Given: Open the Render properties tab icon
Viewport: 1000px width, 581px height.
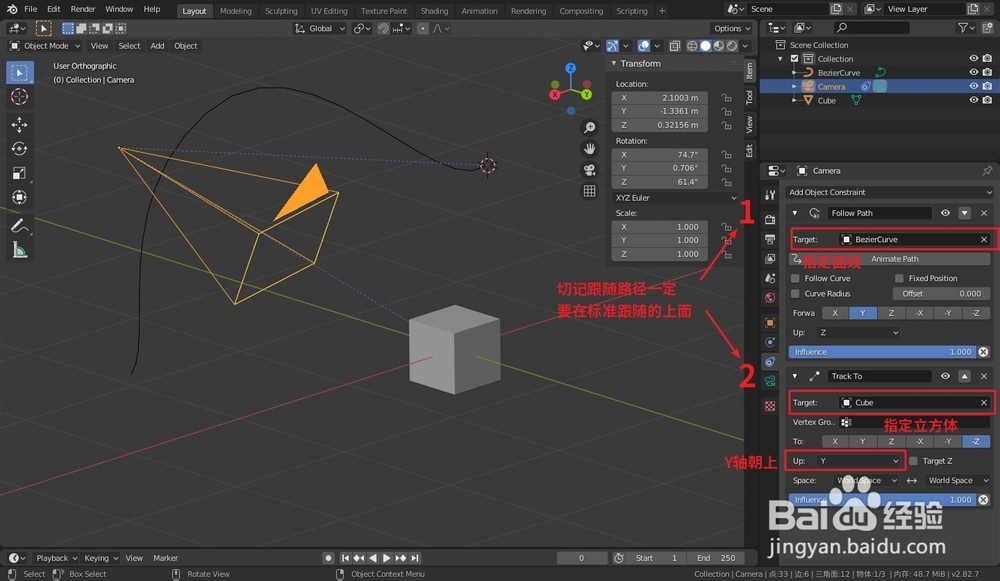Looking at the screenshot, I should click(x=770, y=219).
